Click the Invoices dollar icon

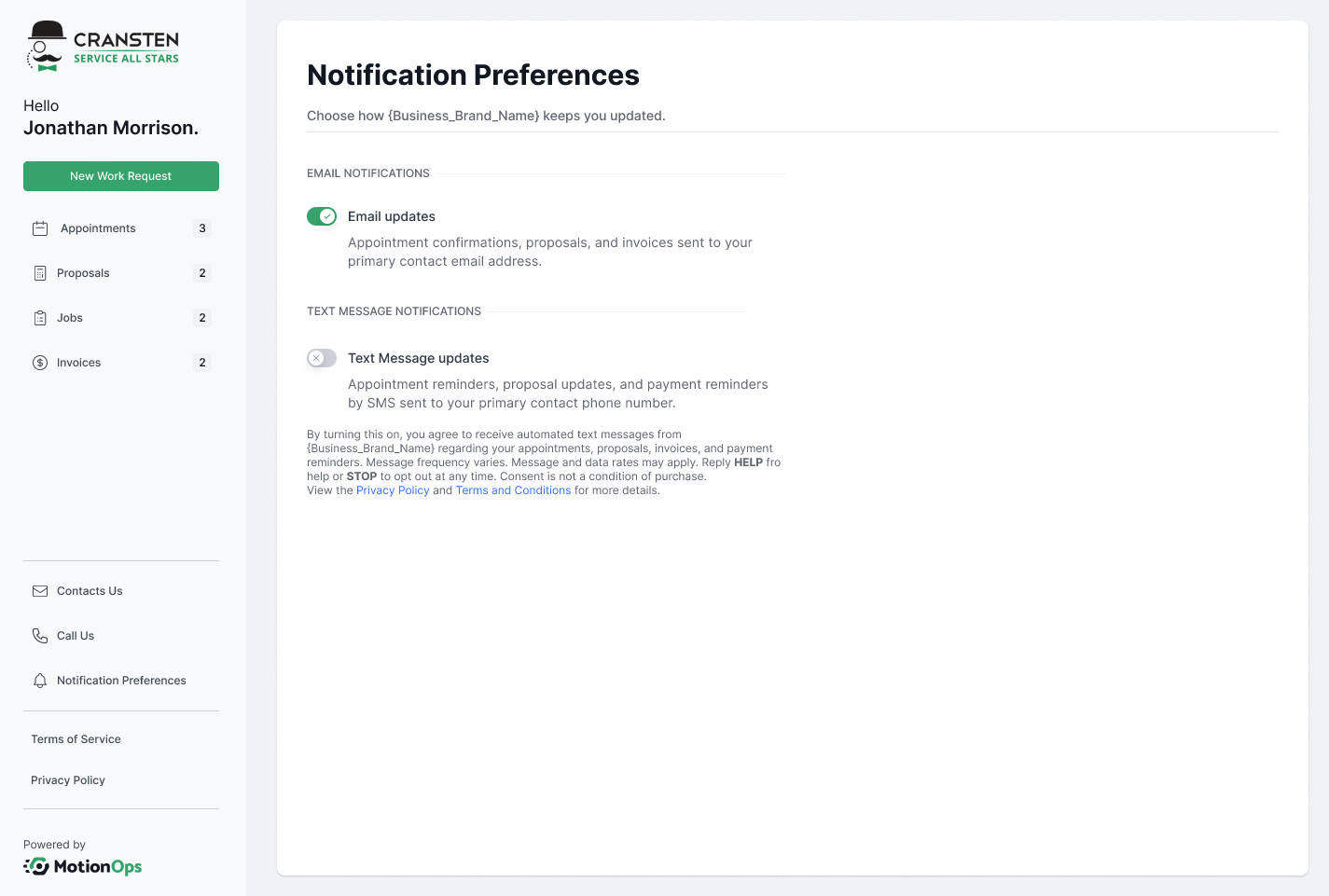40,363
